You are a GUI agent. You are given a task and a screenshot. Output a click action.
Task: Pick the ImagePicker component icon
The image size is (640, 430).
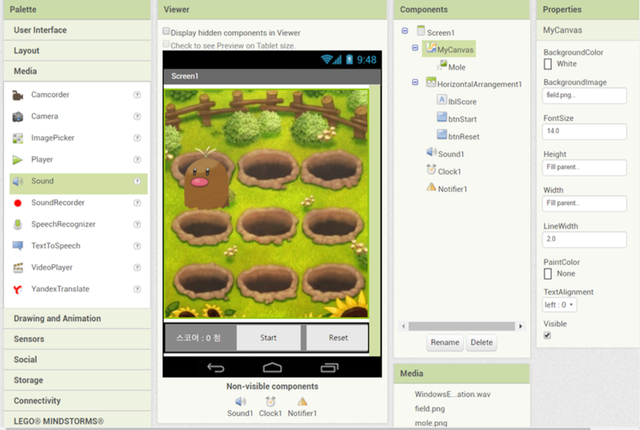tap(18, 138)
